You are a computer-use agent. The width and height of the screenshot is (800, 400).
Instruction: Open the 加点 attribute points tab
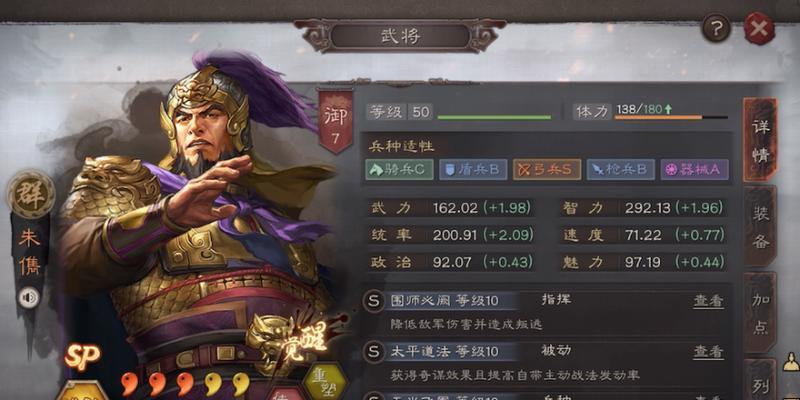760,313
